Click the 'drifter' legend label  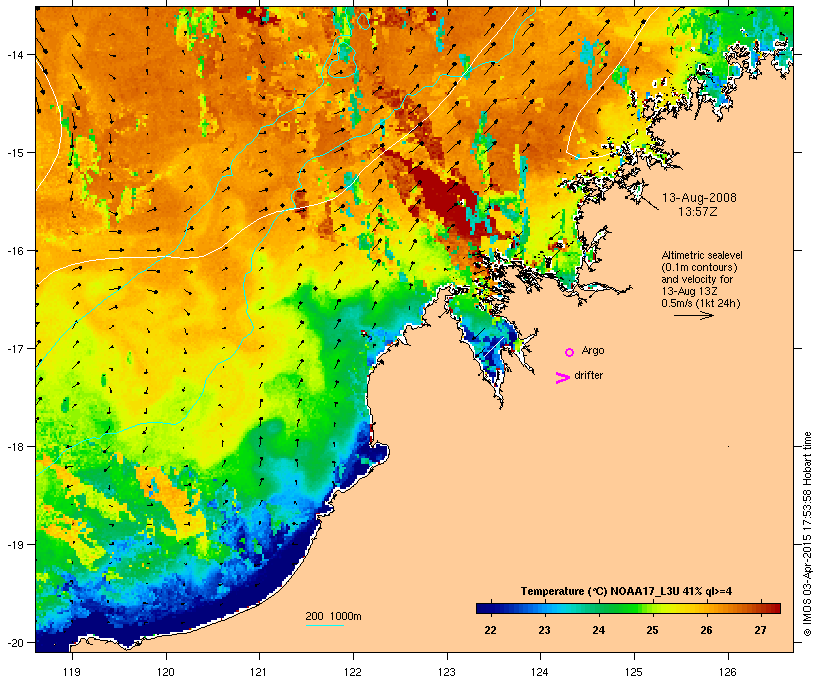[x=588, y=375]
